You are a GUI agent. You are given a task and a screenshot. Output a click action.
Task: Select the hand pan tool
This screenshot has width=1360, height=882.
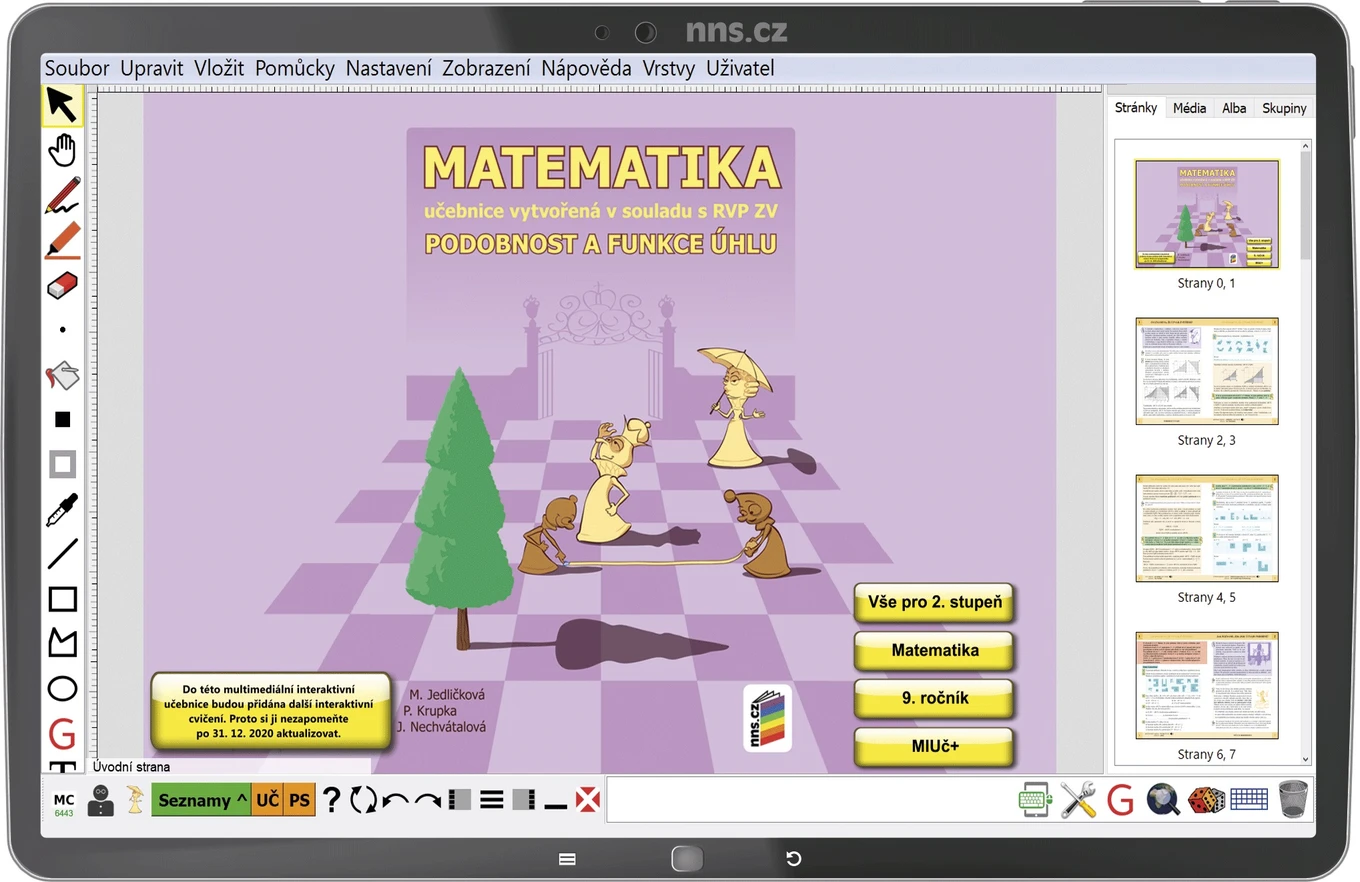point(62,150)
